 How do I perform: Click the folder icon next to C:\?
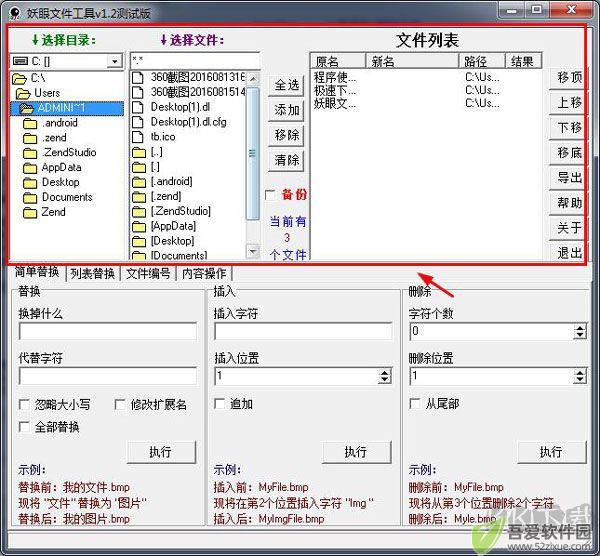click(19, 78)
